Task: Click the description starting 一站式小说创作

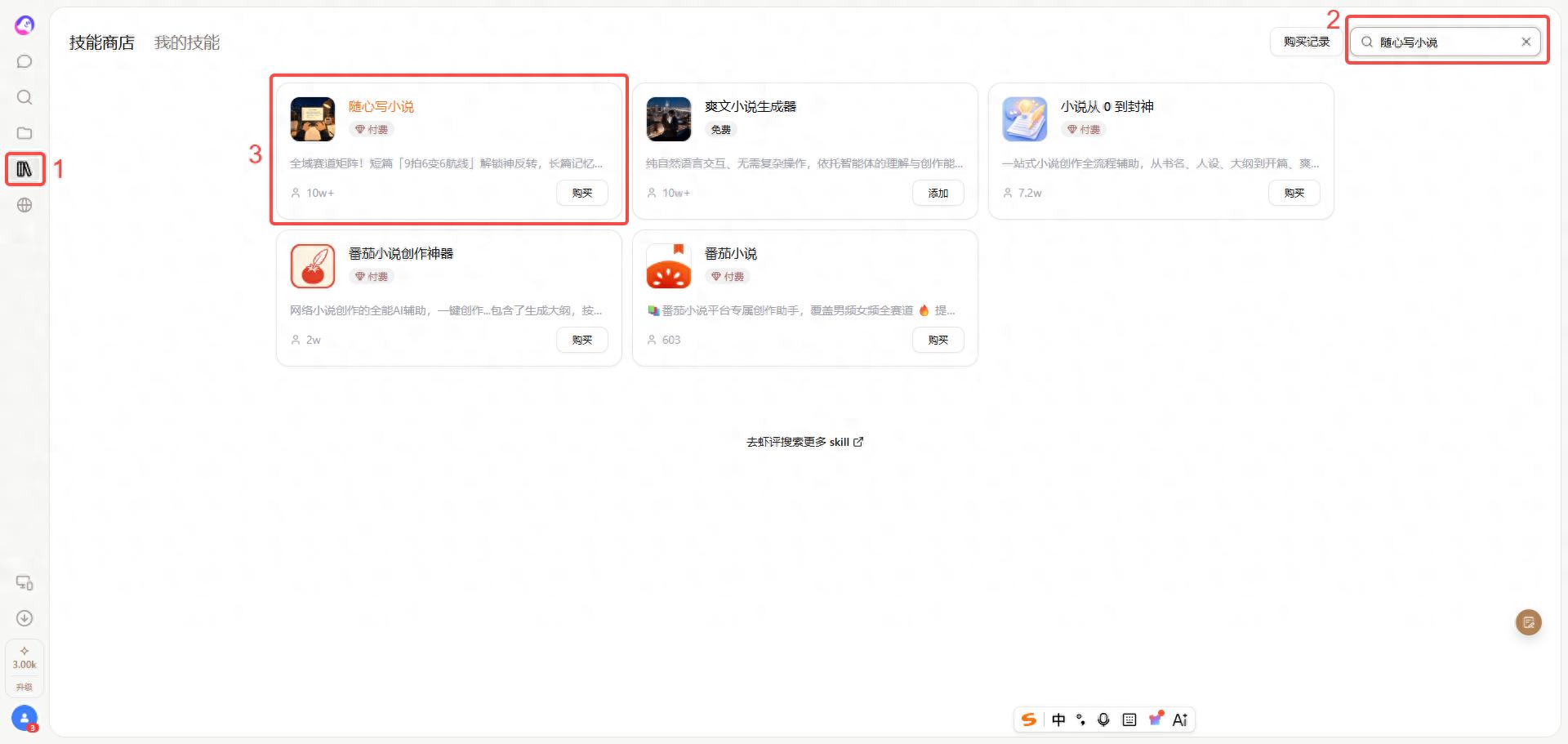Action: pos(1160,164)
